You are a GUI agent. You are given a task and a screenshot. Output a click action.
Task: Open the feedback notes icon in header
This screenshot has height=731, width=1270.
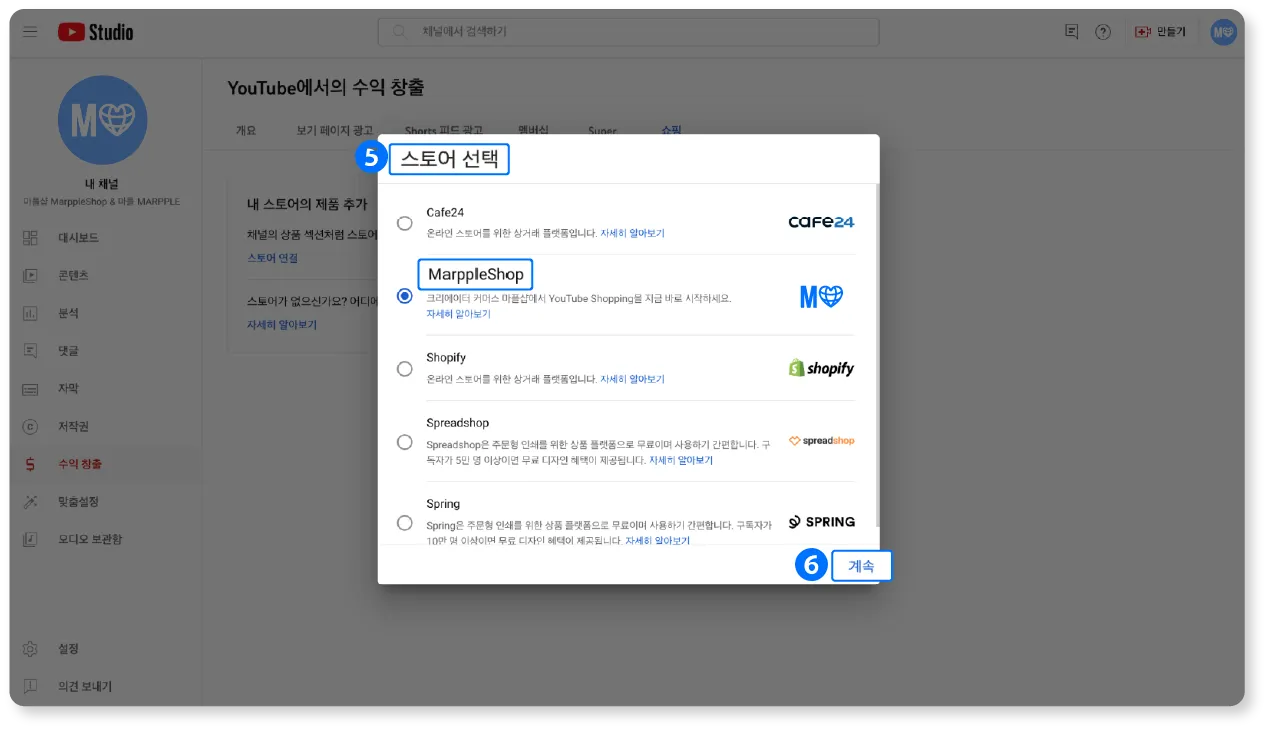tap(1071, 32)
